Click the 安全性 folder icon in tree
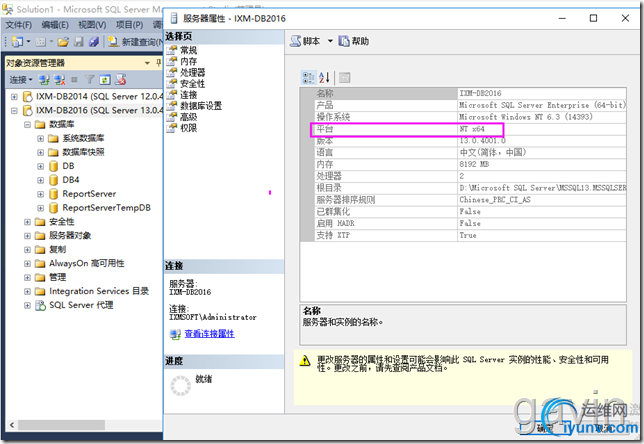644x444 pixels. (40, 222)
